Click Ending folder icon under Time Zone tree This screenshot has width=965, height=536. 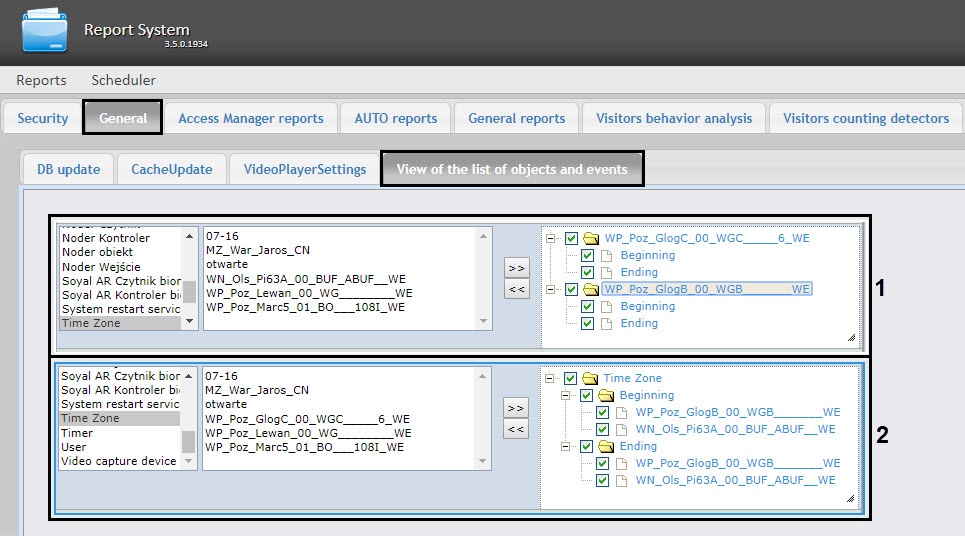[x=607, y=446]
